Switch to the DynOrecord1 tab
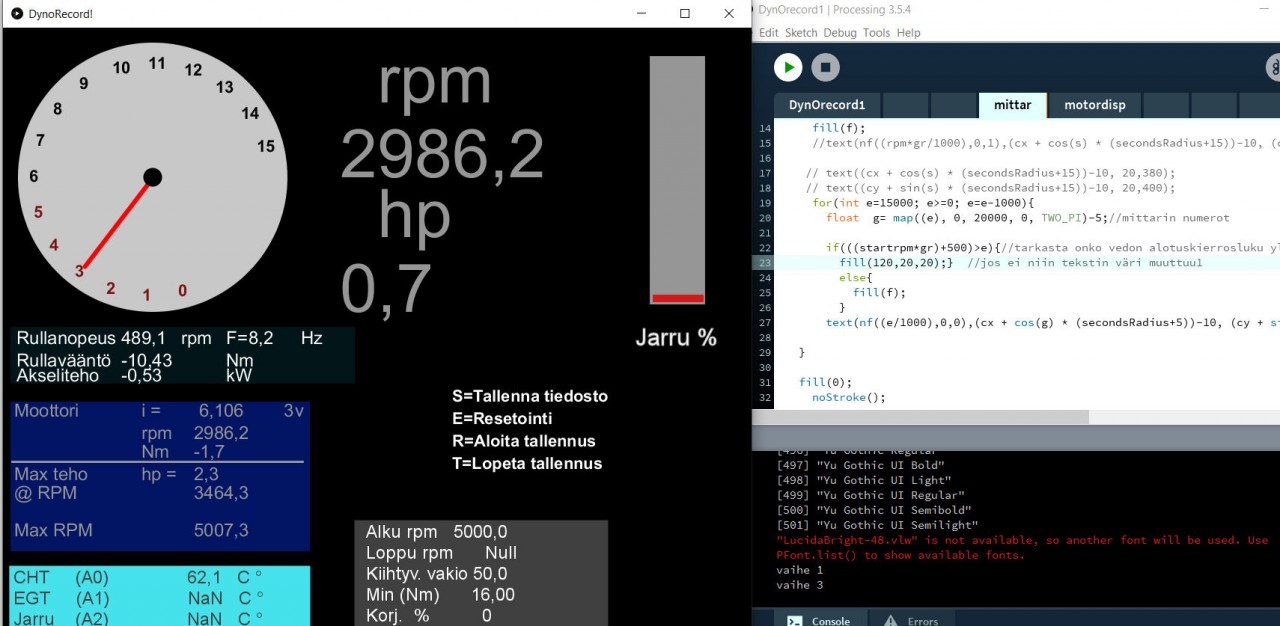 pos(827,105)
